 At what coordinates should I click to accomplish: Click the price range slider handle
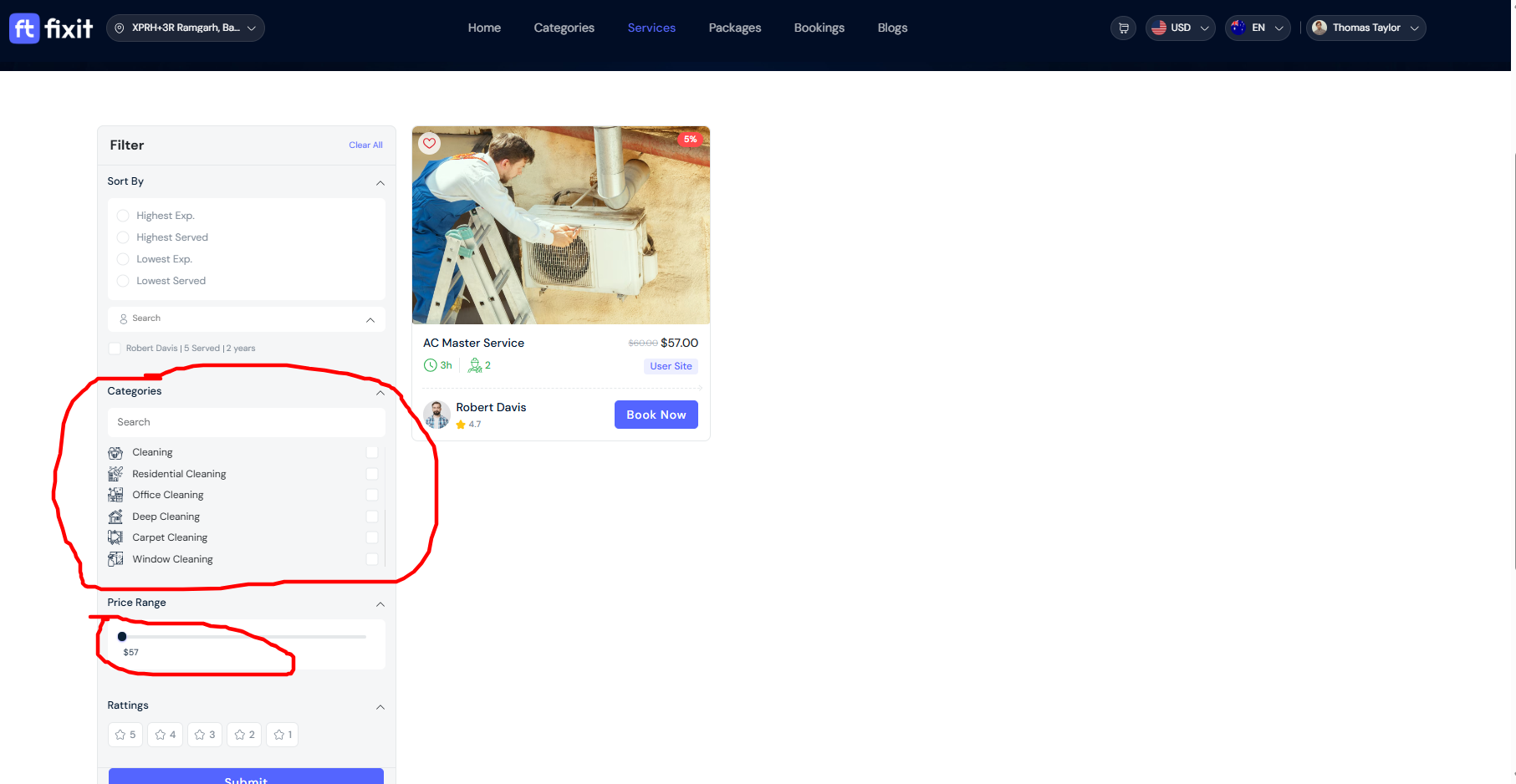(x=122, y=637)
